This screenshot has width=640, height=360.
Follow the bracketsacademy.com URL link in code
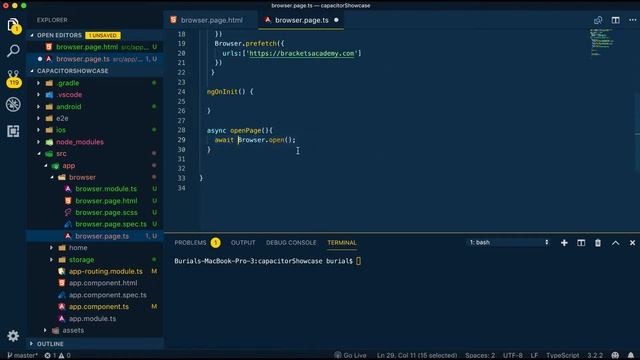[x=302, y=53]
